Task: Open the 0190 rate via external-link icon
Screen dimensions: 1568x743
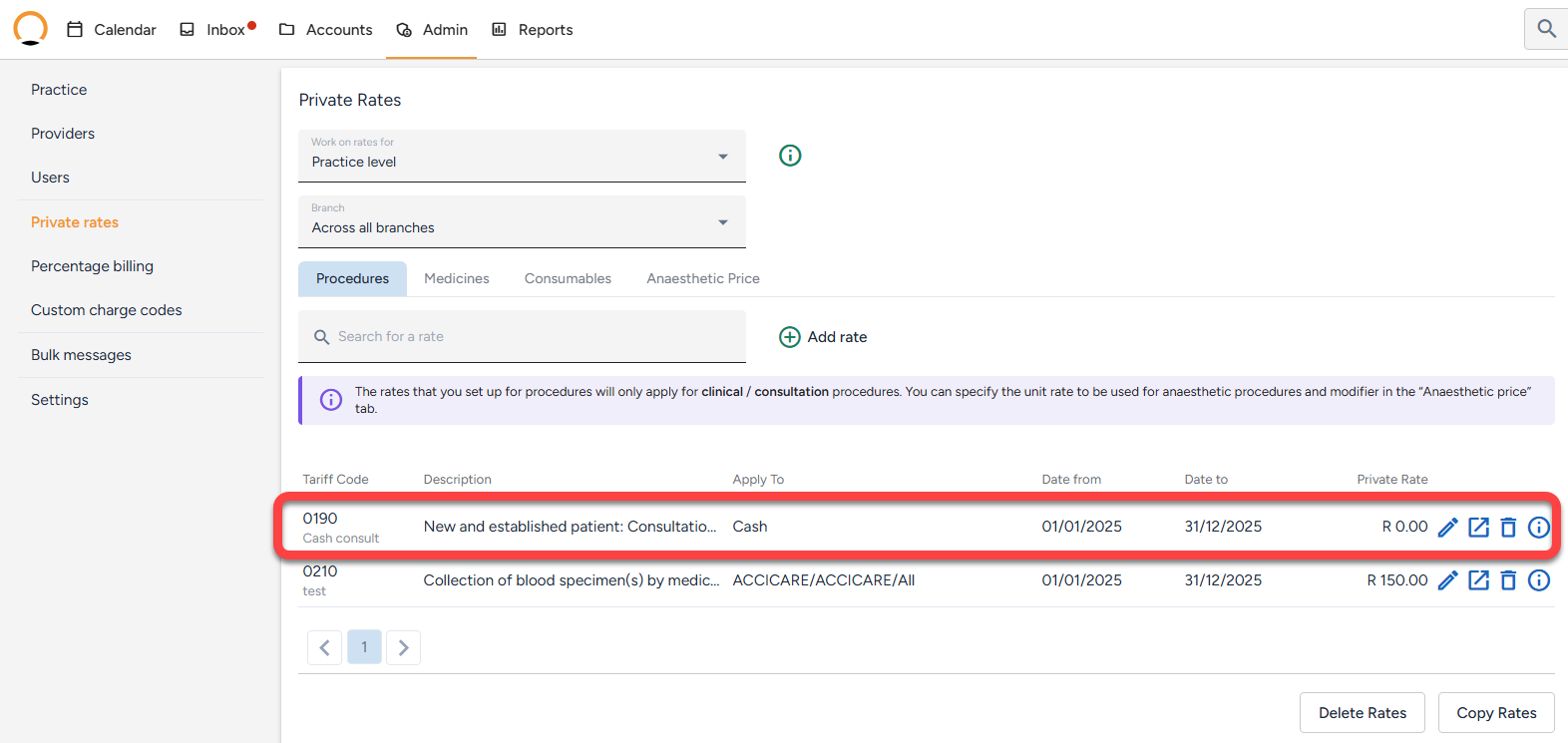Action: (1478, 527)
